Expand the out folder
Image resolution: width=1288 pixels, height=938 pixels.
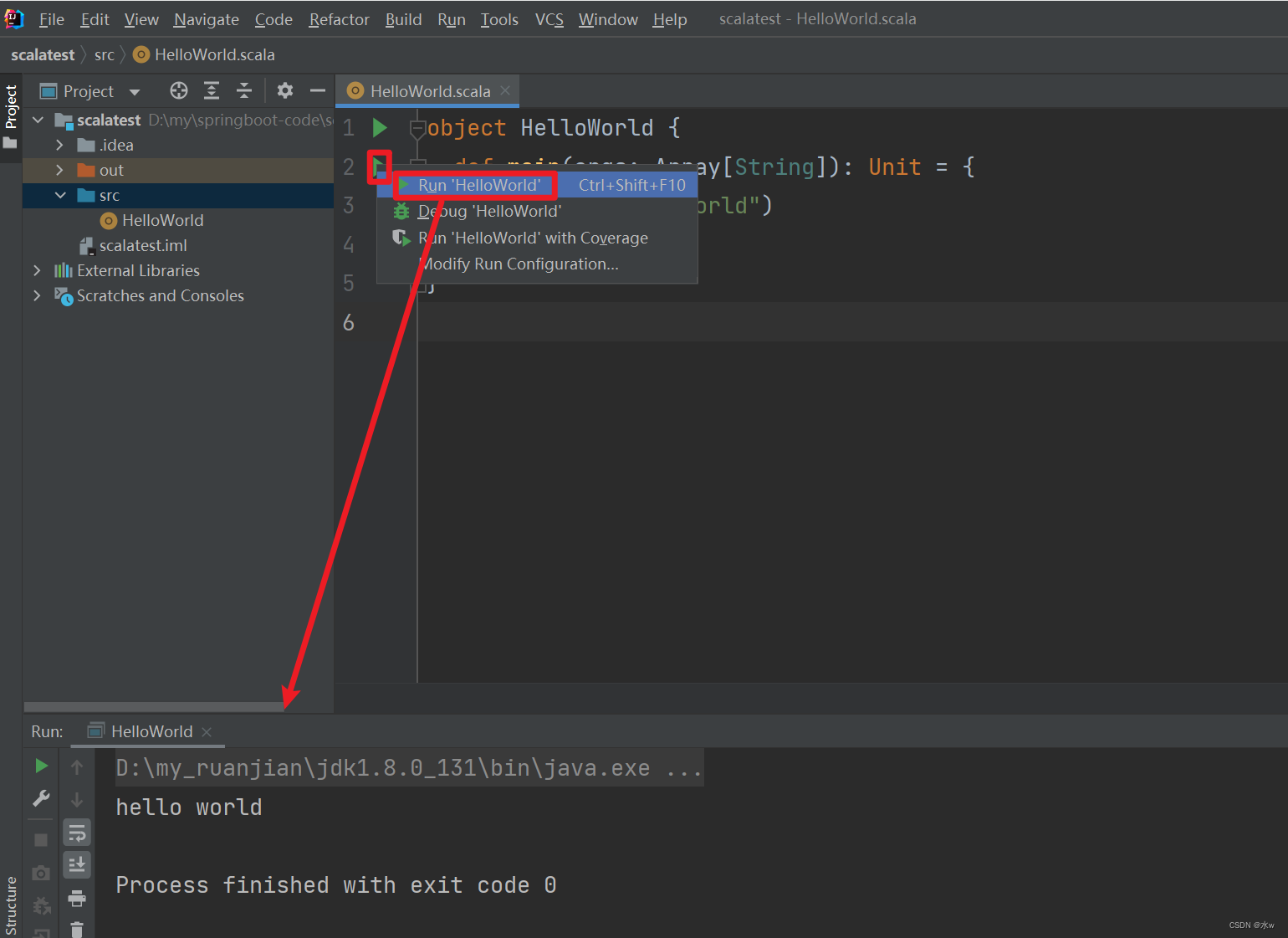point(59,170)
